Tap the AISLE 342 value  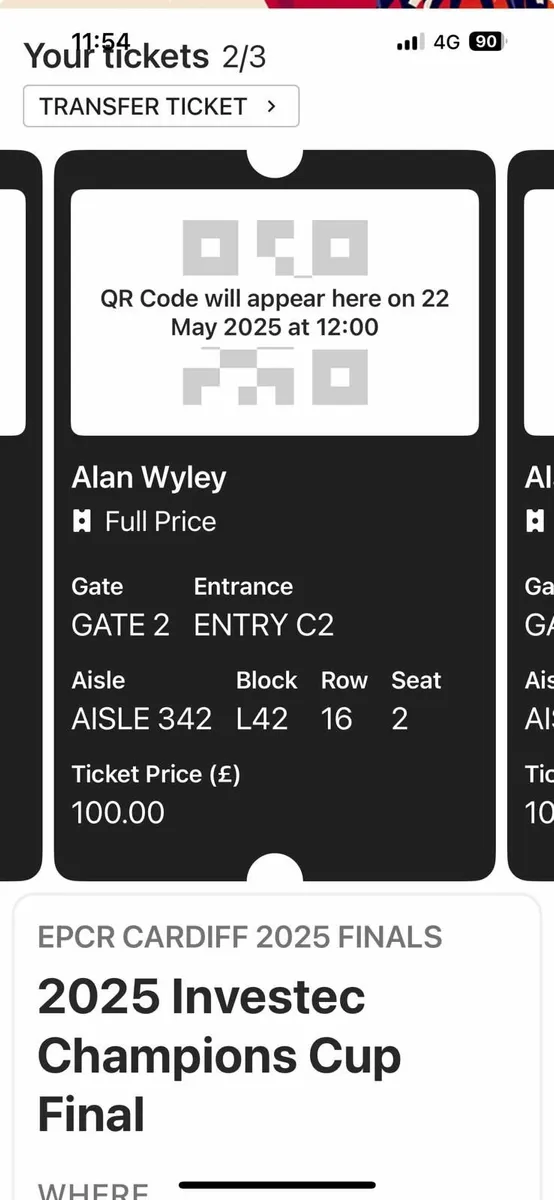(142, 719)
